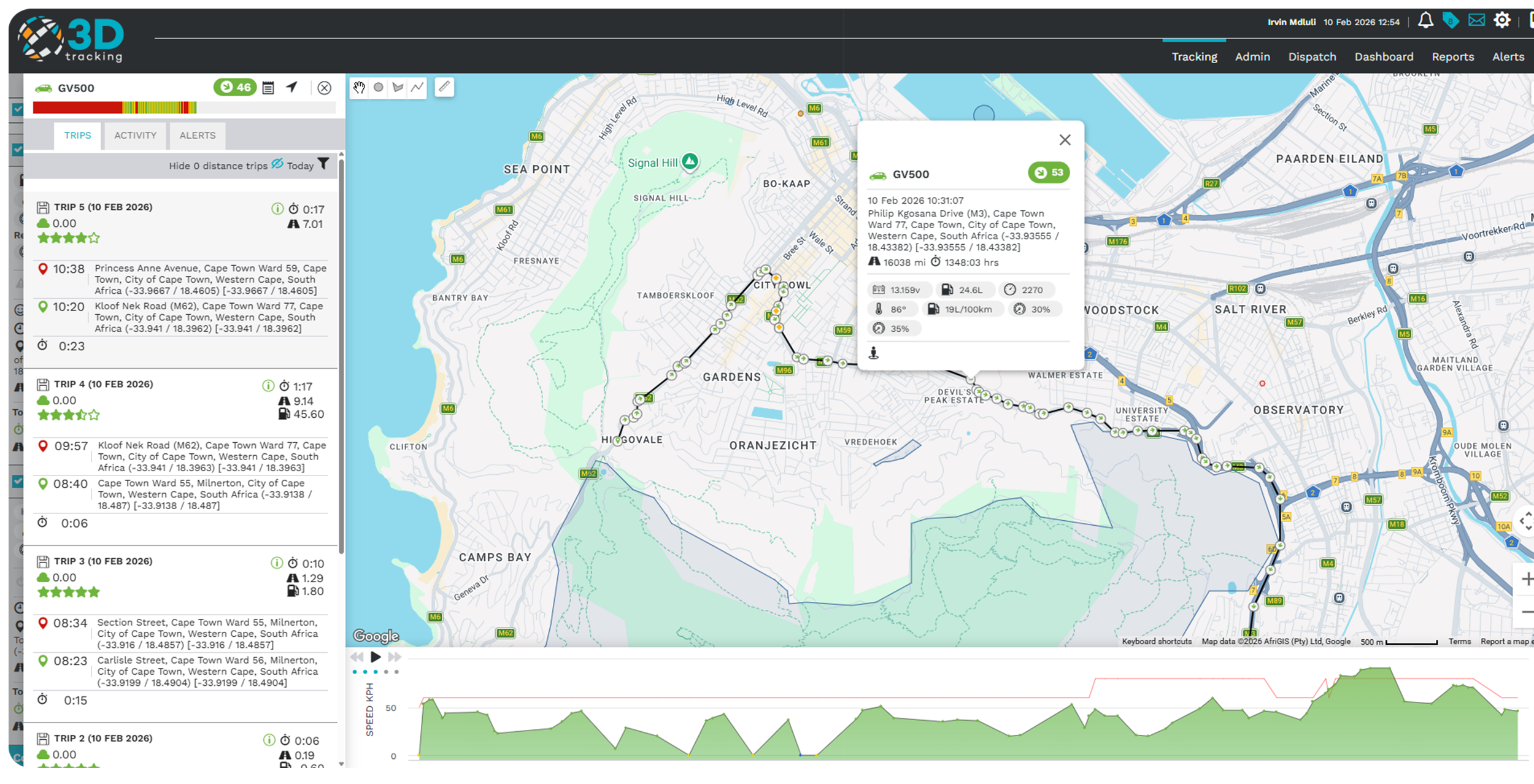Click Trip 5 info icon
The height and width of the screenshot is (784, 1534).
pos(277,209)
